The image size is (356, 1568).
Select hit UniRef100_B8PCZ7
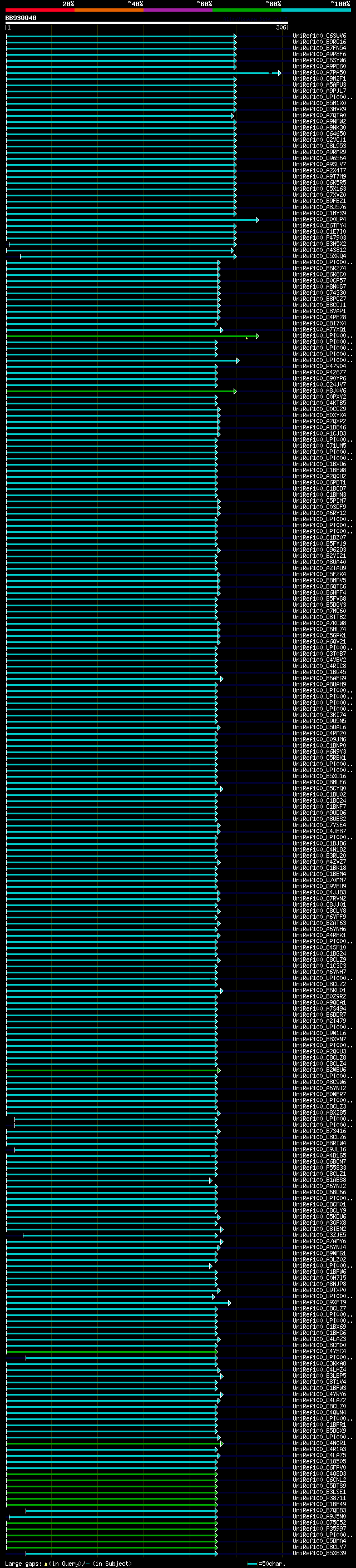(319, 299)
